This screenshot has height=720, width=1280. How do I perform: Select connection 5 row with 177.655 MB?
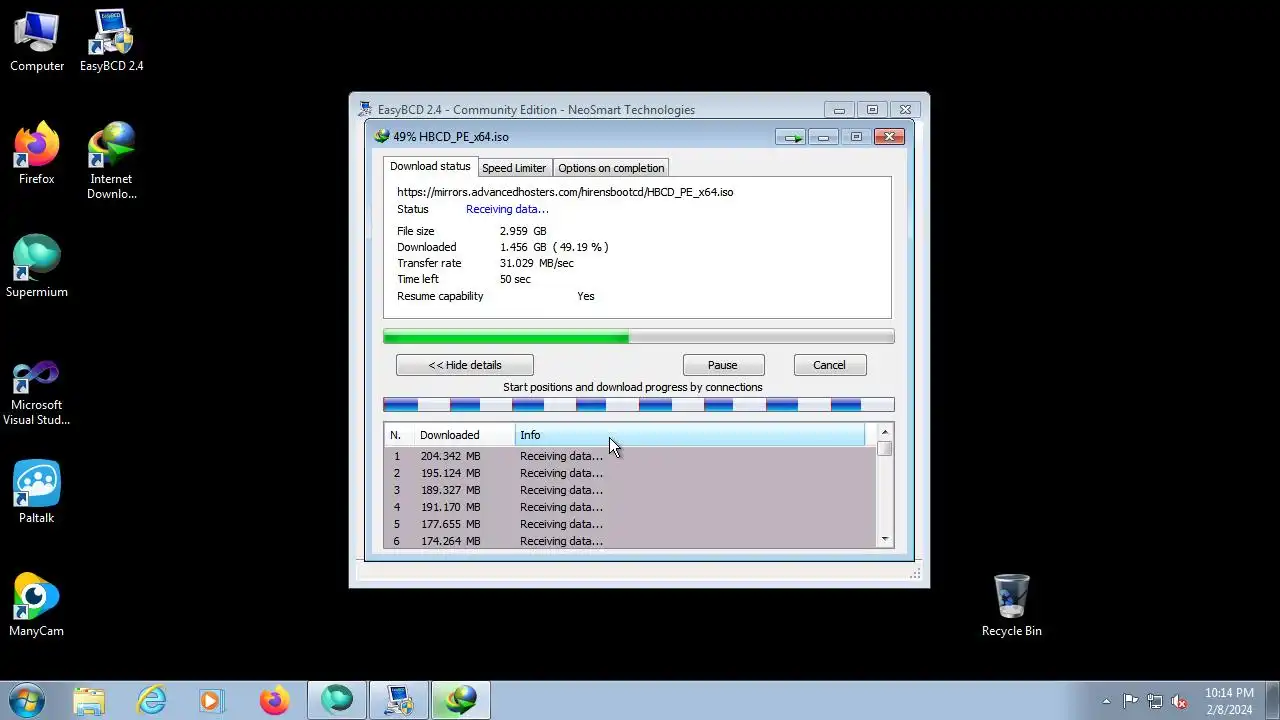tap(630, 524)
